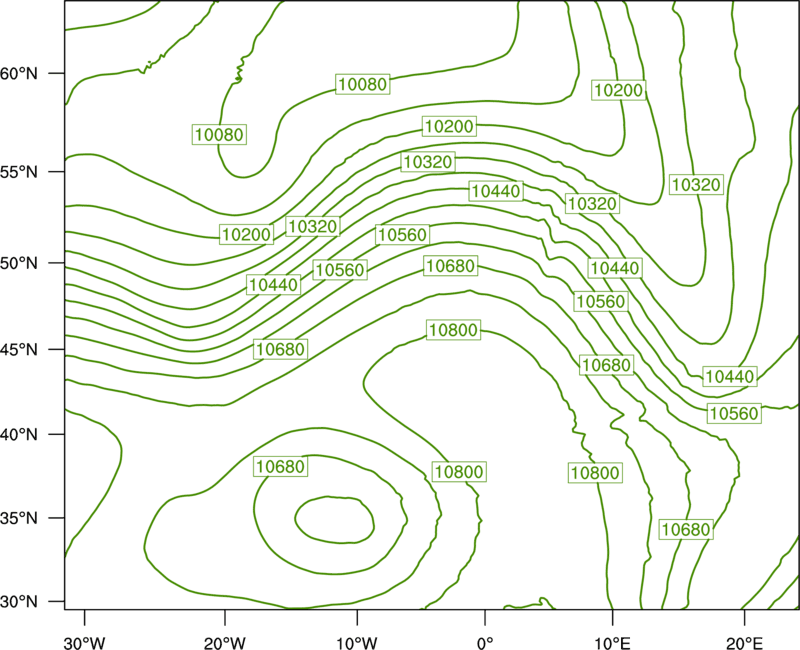Click the 40°N latitude axis label
The width and height of the screenshot is (800, 650).
coord(19,435)
